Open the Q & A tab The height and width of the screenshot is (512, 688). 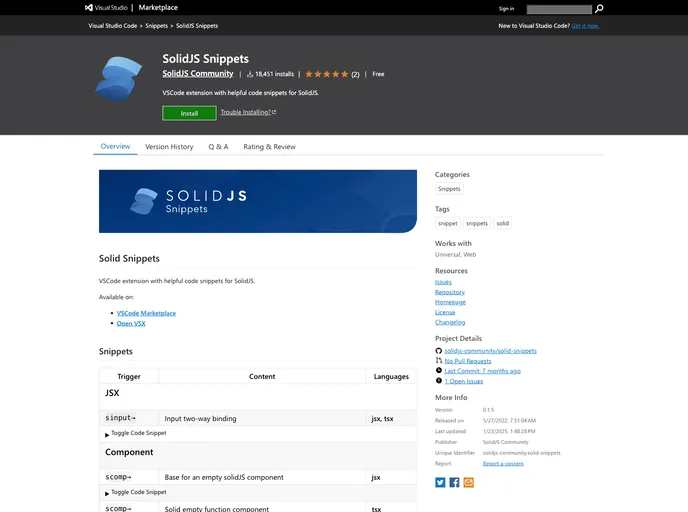(x=218, y=147)
